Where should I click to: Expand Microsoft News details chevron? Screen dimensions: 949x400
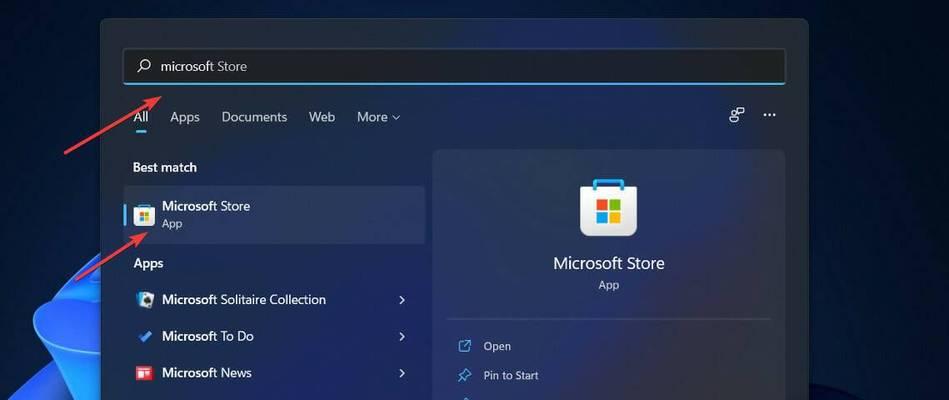click(402, 373)
